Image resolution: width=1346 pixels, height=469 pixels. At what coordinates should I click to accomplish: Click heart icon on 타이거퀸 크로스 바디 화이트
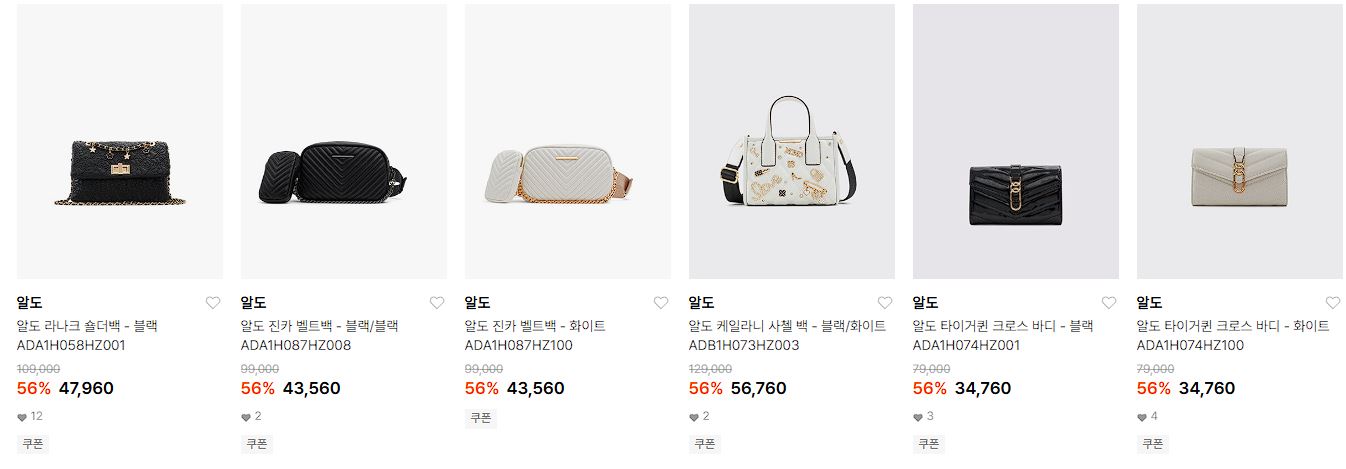pyautogui.click(x=1333, y=303)
